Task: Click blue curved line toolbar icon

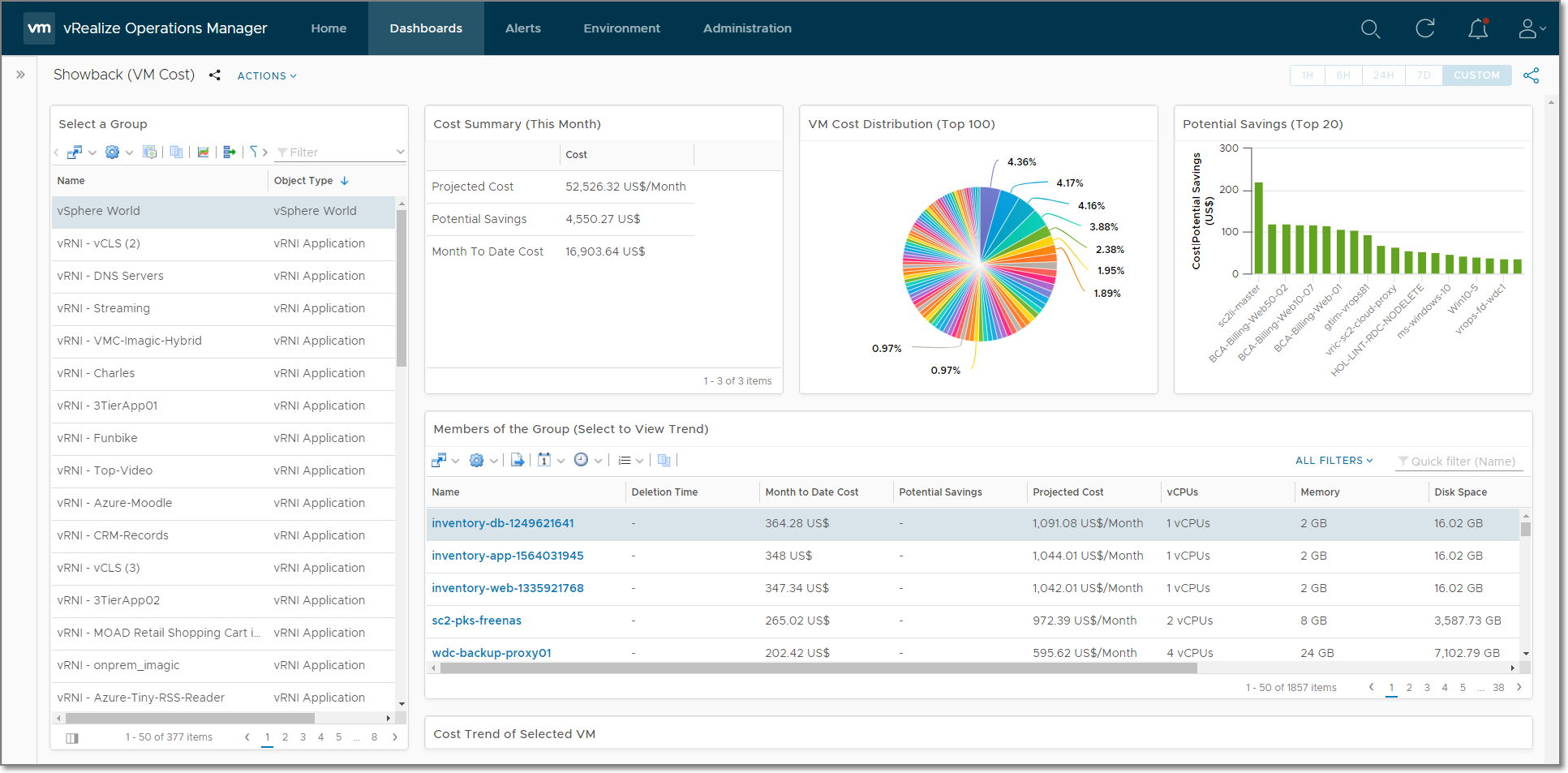Action: click(x=253, y=152)
